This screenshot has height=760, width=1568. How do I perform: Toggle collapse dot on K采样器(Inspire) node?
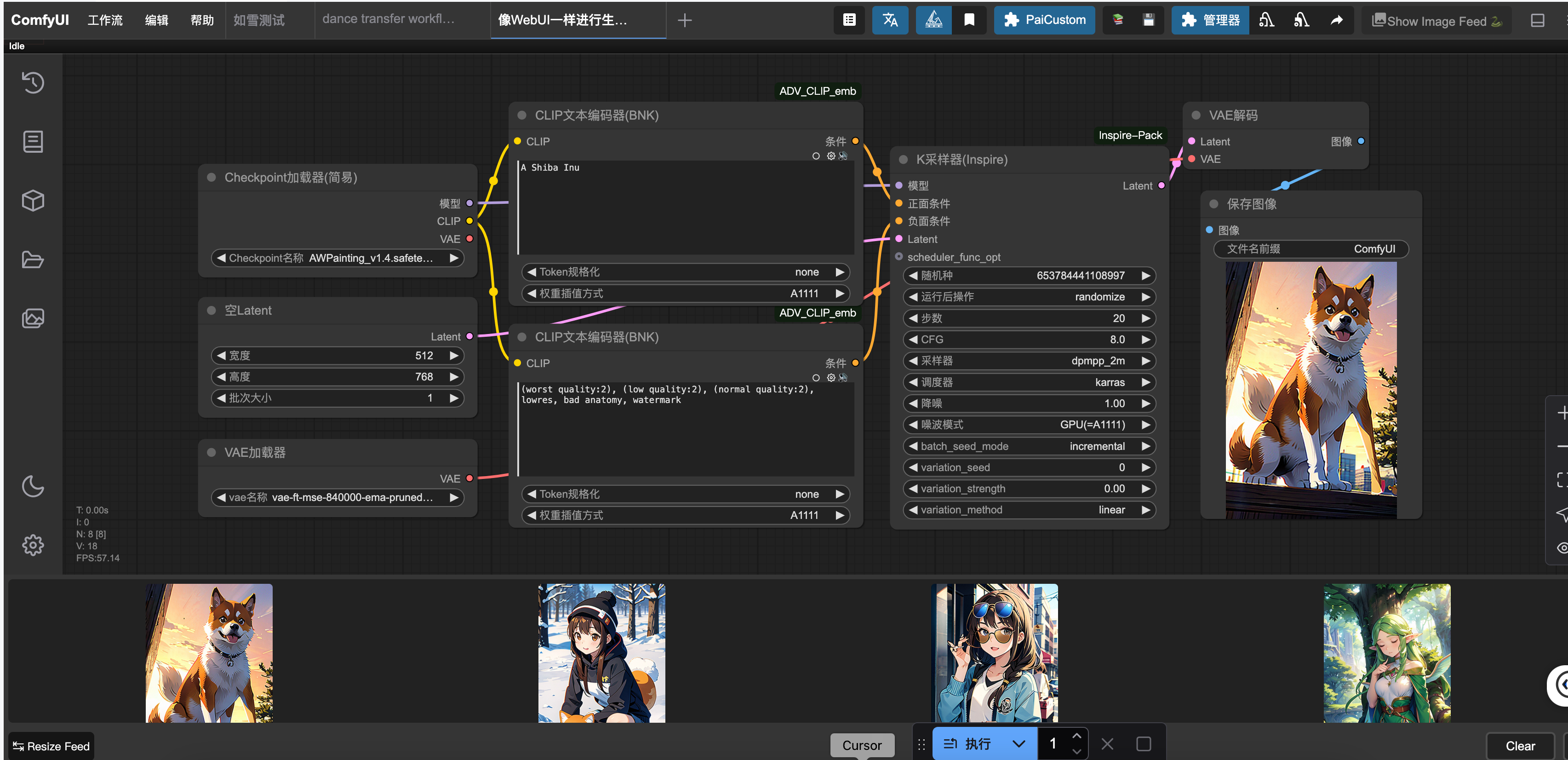click(903, 160)
